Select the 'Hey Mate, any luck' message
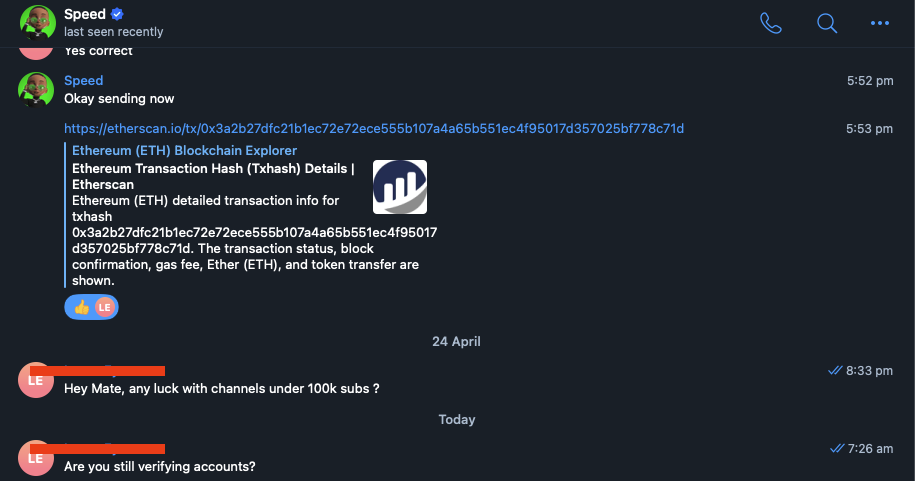 [x=222, y=389]
